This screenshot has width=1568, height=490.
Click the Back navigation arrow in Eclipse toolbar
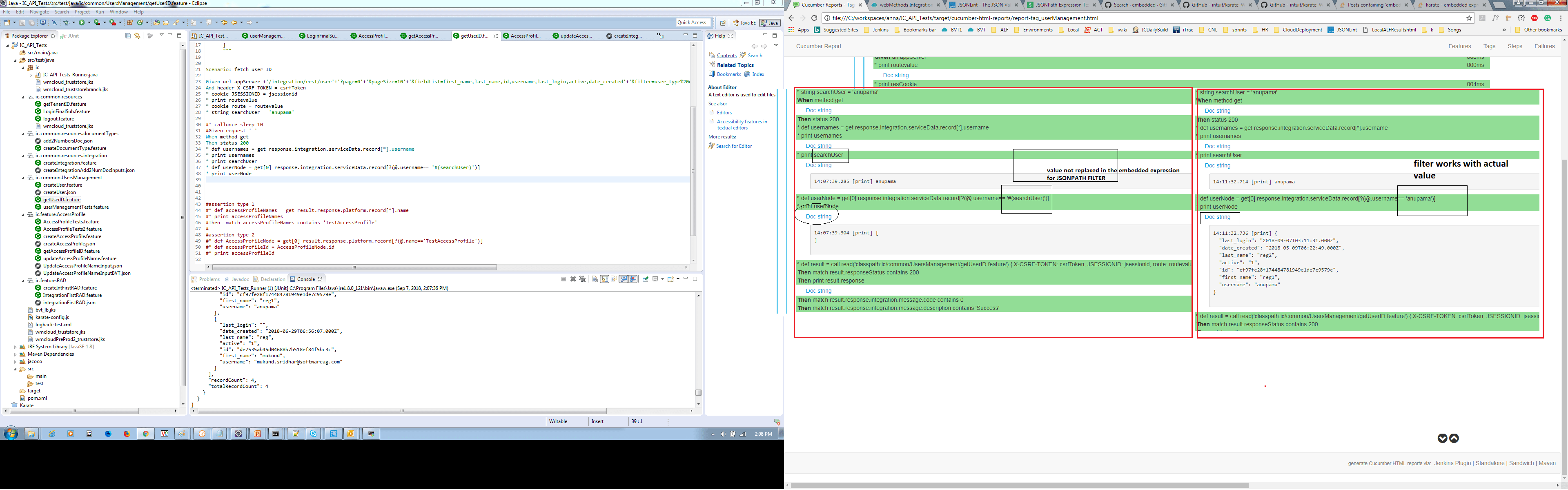pos(234,22)
